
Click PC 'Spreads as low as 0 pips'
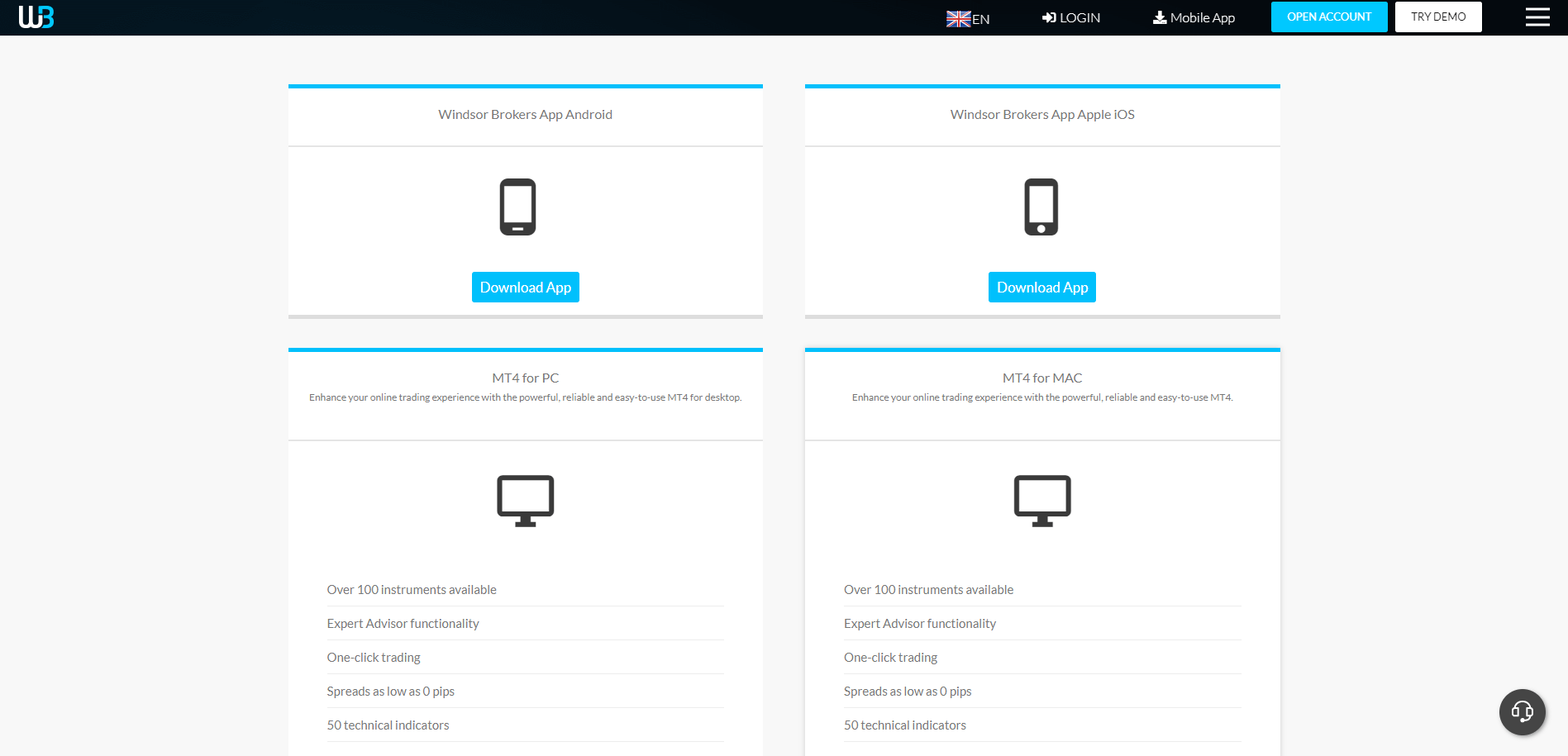click(x=526, y=692)
